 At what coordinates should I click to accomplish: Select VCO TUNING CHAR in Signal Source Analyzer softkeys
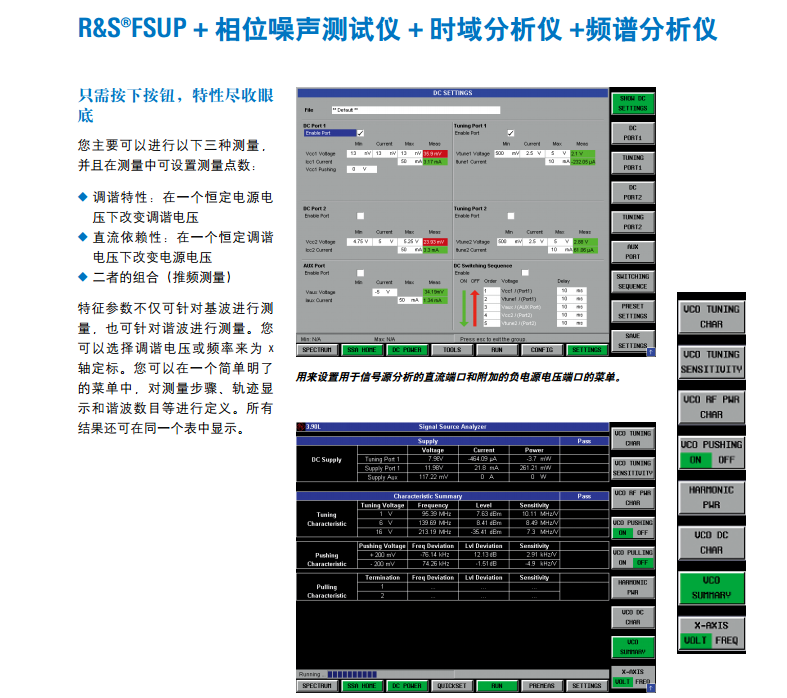(x=632, y=439)
